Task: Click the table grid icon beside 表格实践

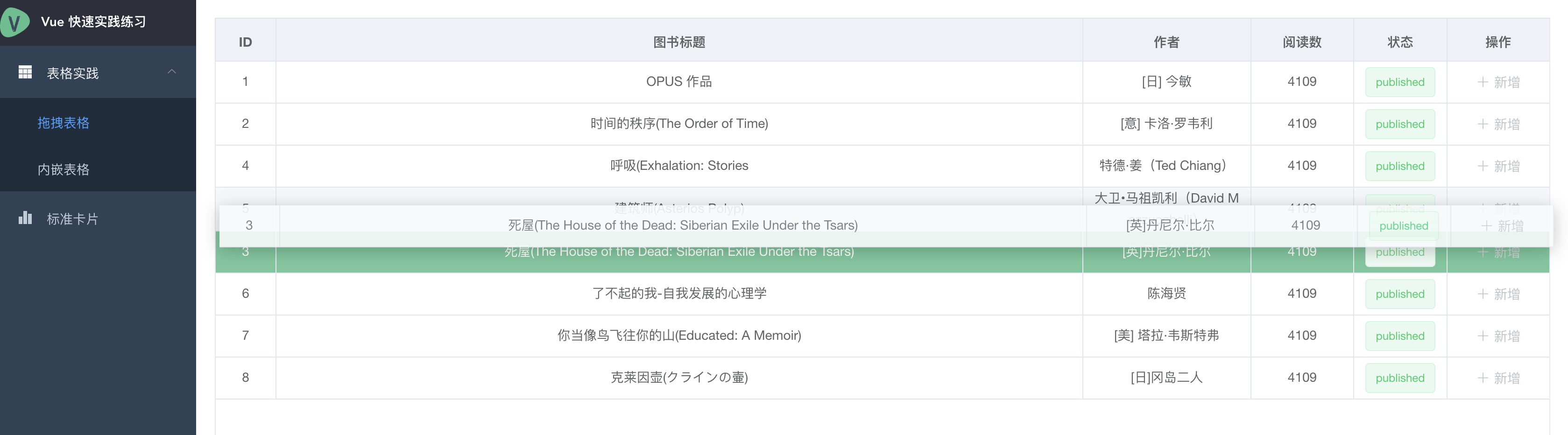Action: (25, 72)
